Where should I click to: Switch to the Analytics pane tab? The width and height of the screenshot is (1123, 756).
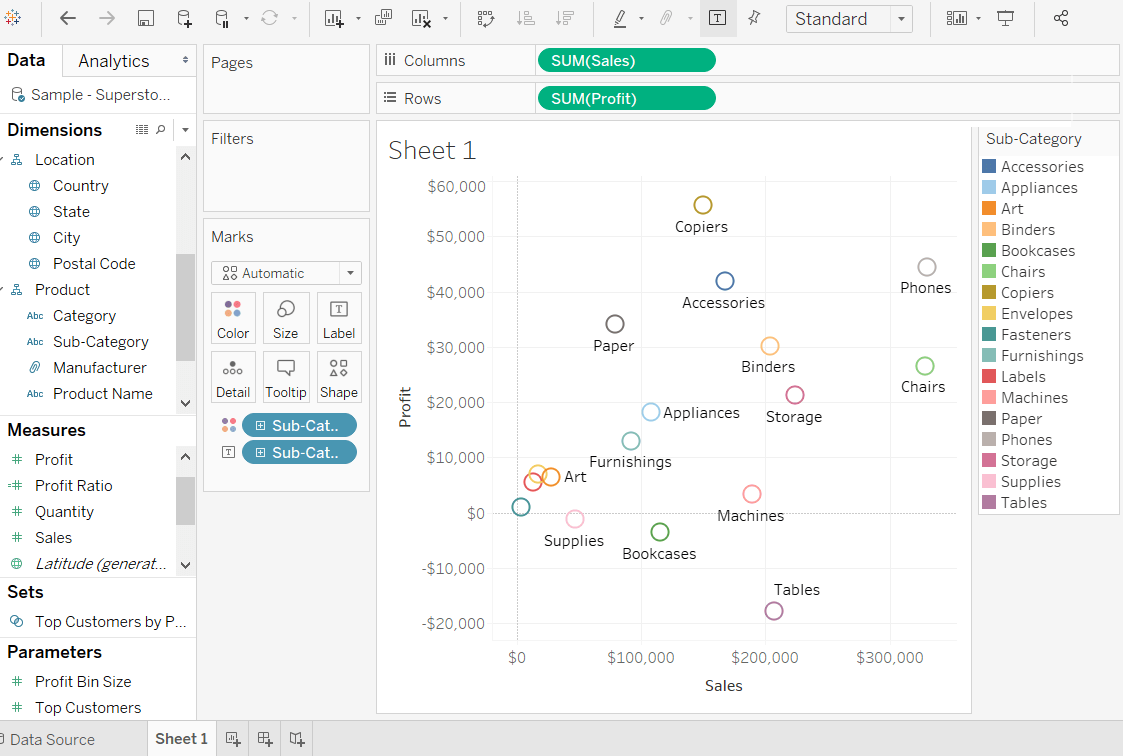(x=114, y=61)
